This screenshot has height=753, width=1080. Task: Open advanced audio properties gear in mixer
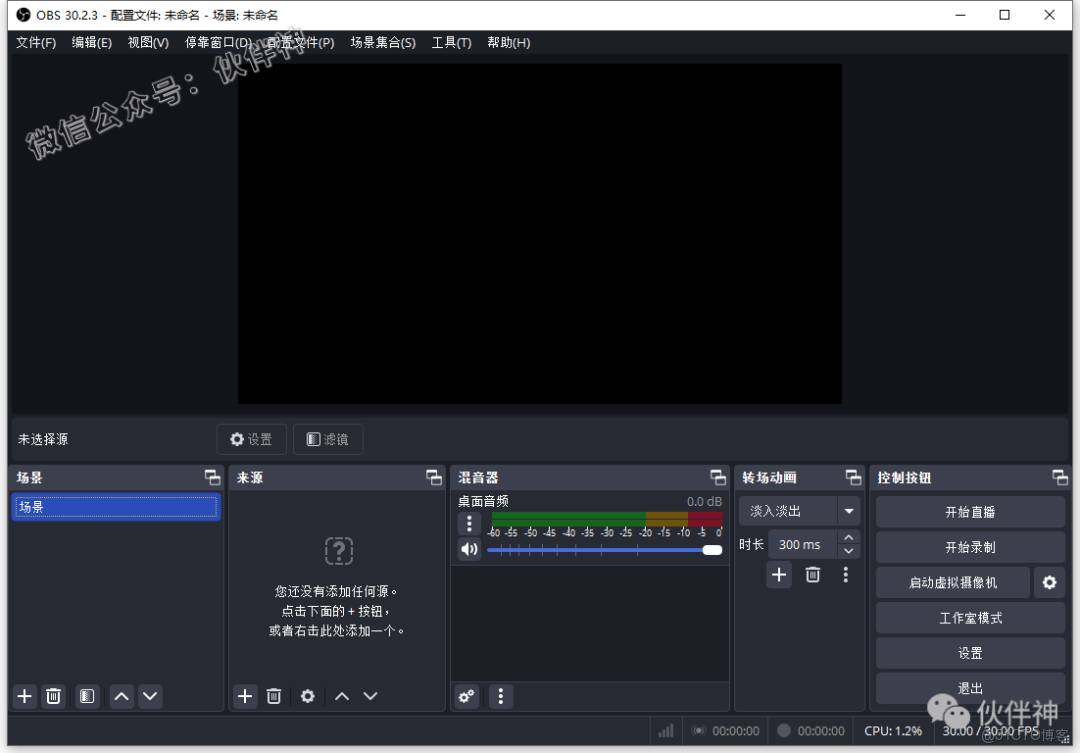pos(466,696)
